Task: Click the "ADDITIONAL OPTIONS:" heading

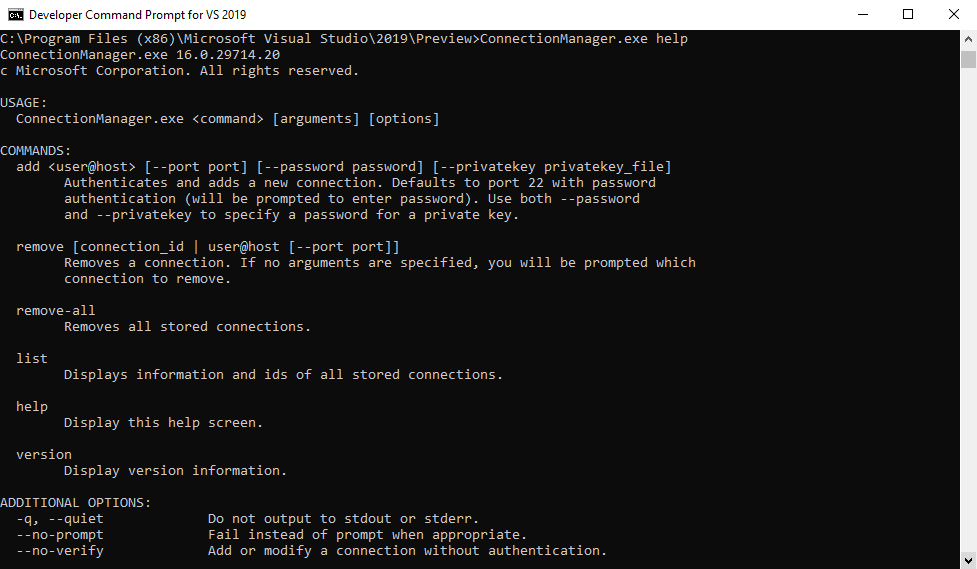Action: 76,503
